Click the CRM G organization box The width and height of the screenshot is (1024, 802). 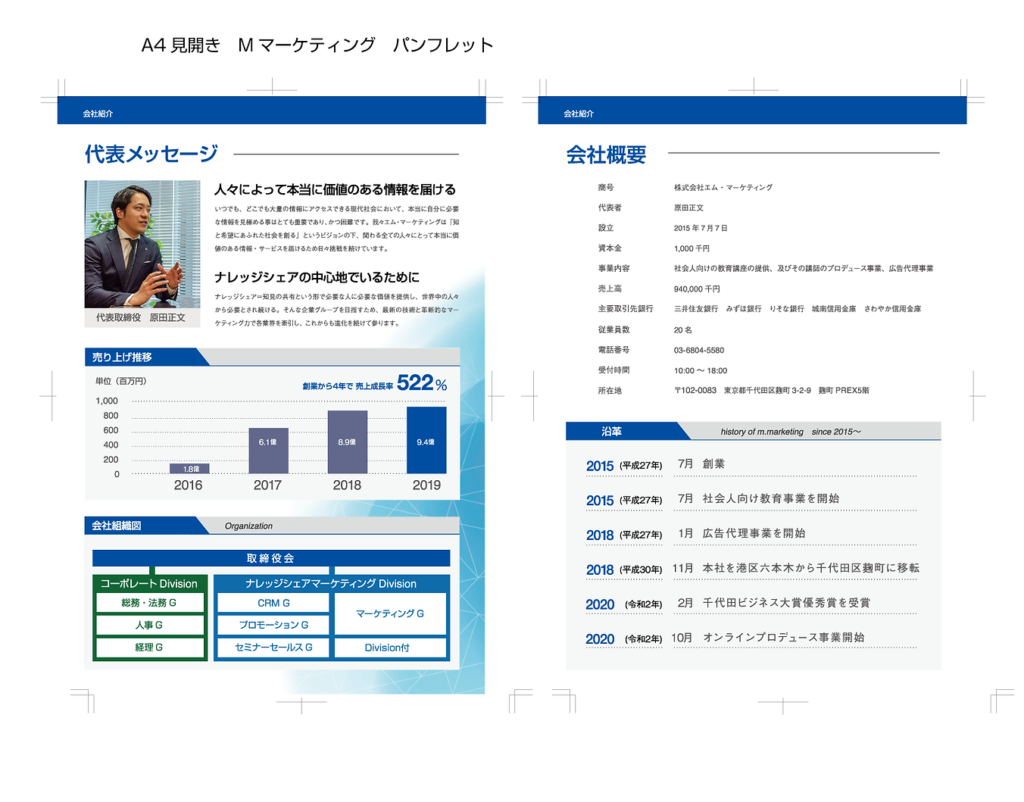[273, 603]
